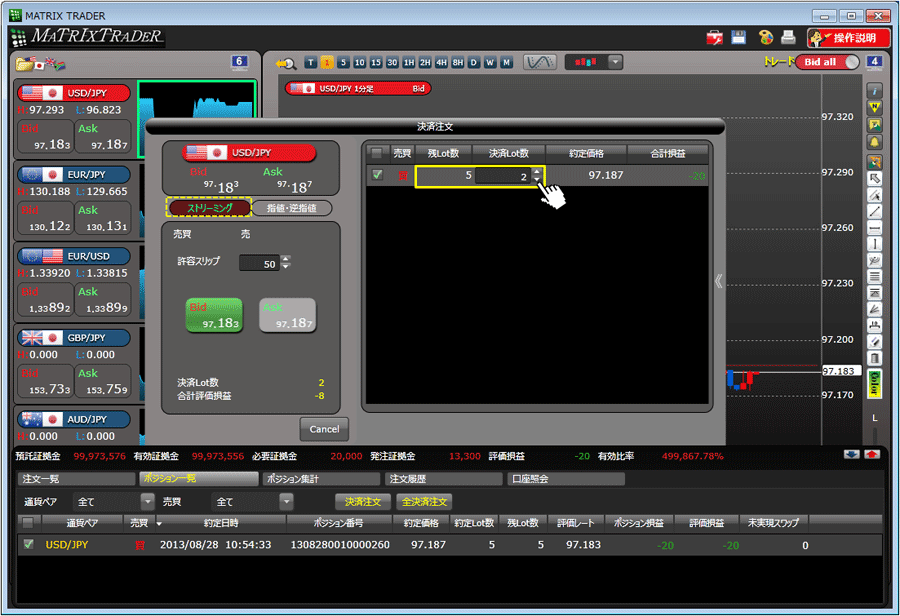Image resolution: width=900 pixels, height=616 pixels.
Task: Increase 許容スリップ with the up arrow
Action: tap(286, 259)
